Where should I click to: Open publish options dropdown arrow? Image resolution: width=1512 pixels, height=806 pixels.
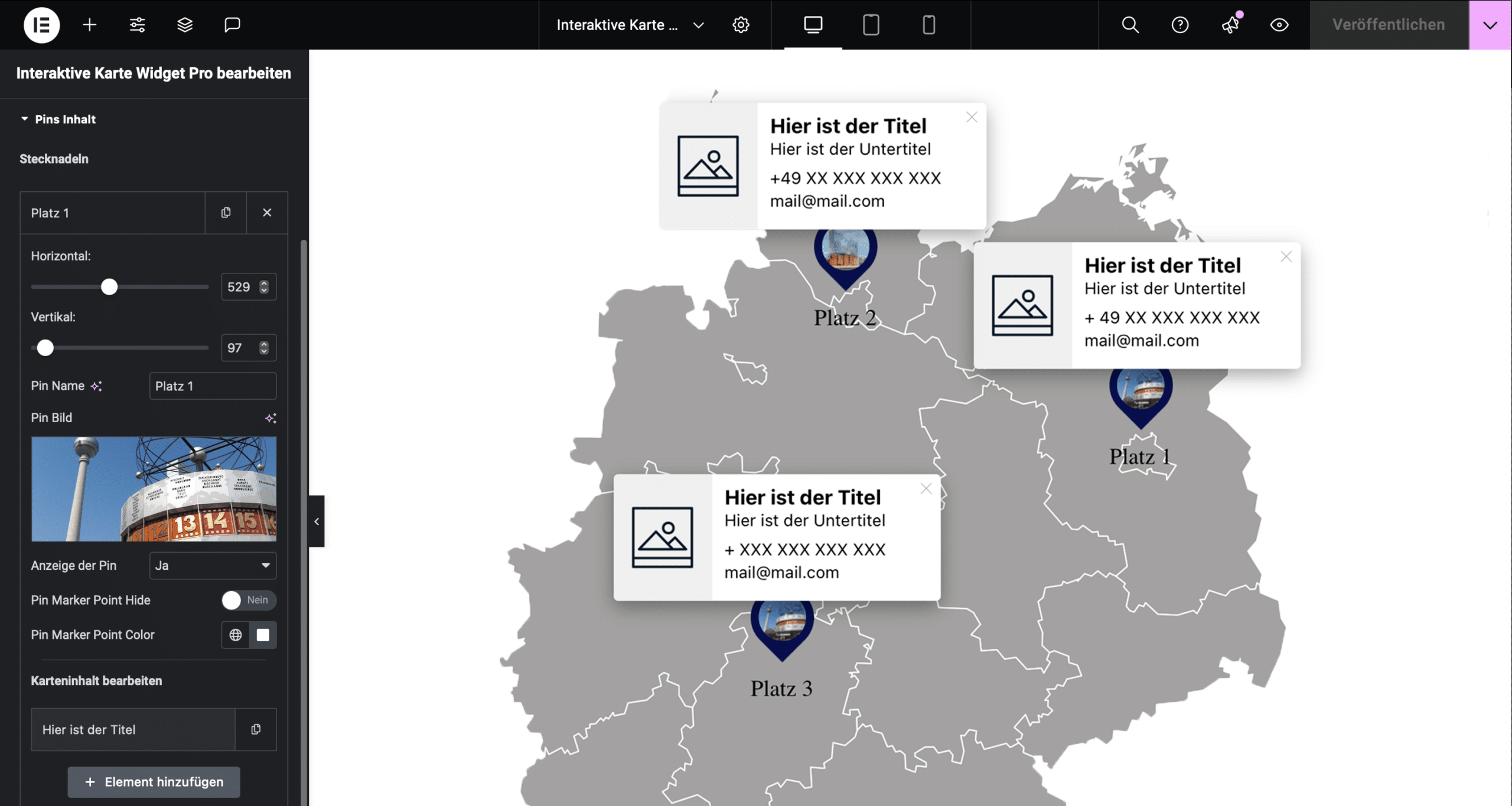[1490, 25]
